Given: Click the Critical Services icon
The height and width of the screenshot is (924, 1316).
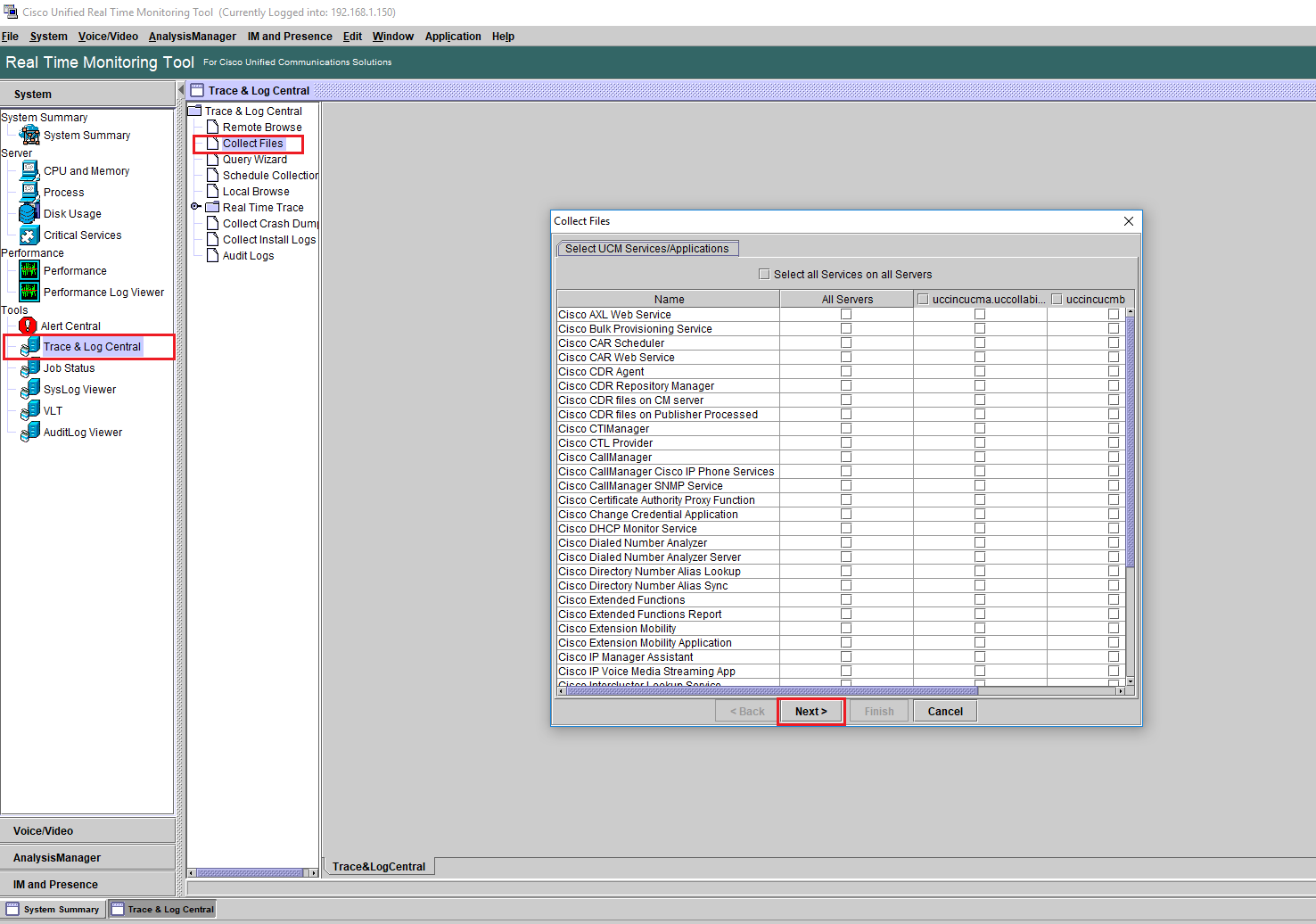Looking at the screenshot, I should (29, 235).
